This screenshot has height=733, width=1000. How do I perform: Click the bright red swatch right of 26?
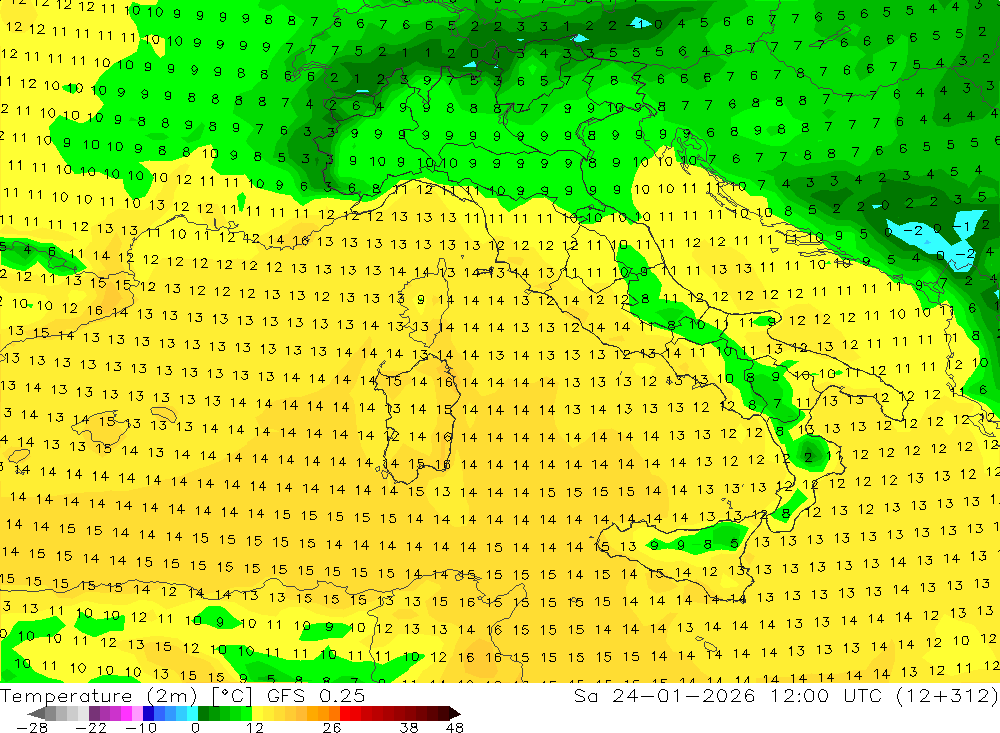coord(345,713)
